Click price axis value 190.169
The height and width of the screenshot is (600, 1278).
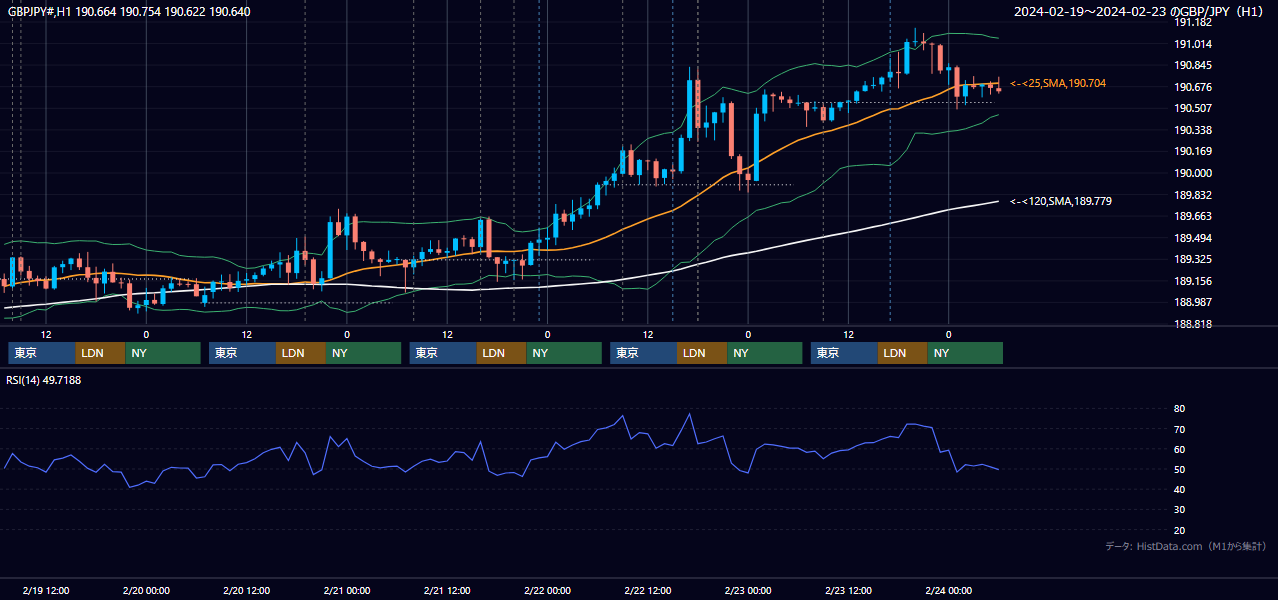1193,151
